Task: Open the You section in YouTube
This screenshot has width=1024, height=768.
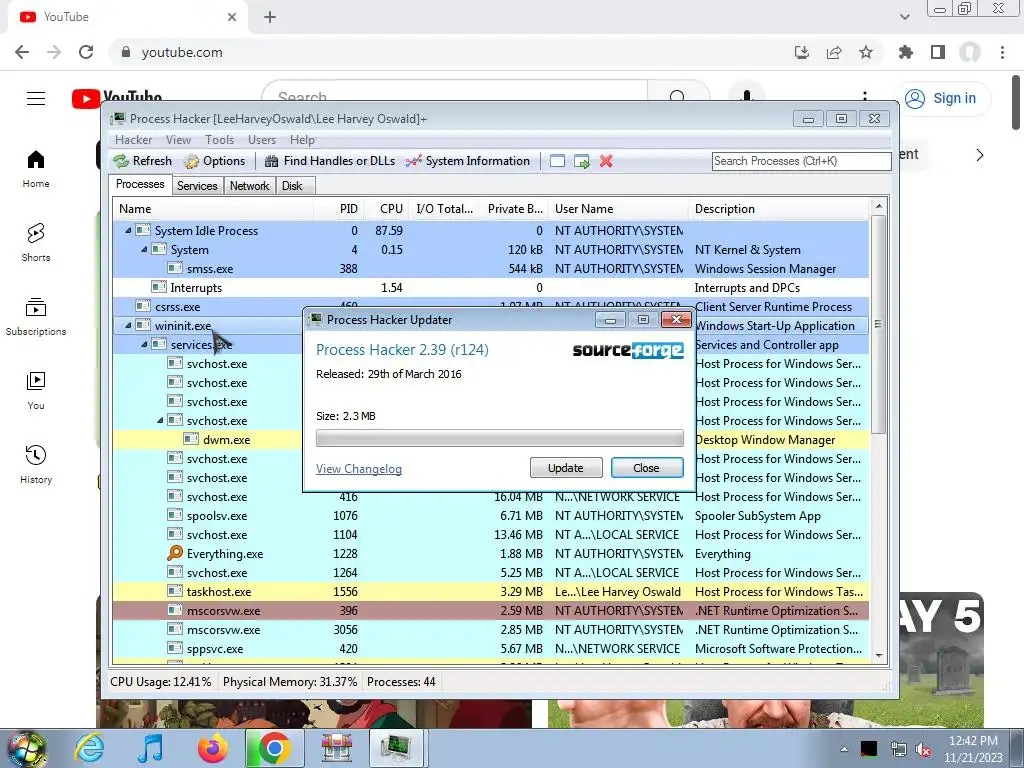Action: point(36,391)
